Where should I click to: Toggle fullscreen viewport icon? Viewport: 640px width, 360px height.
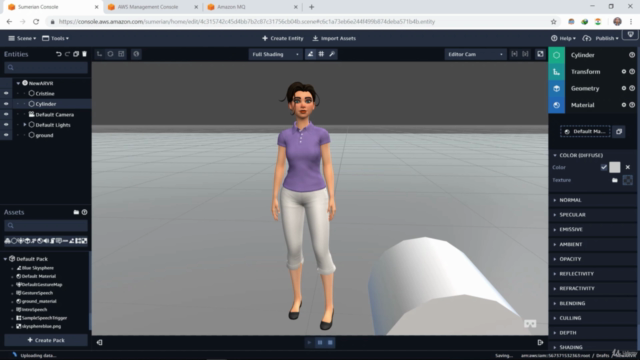click(540, 54)
